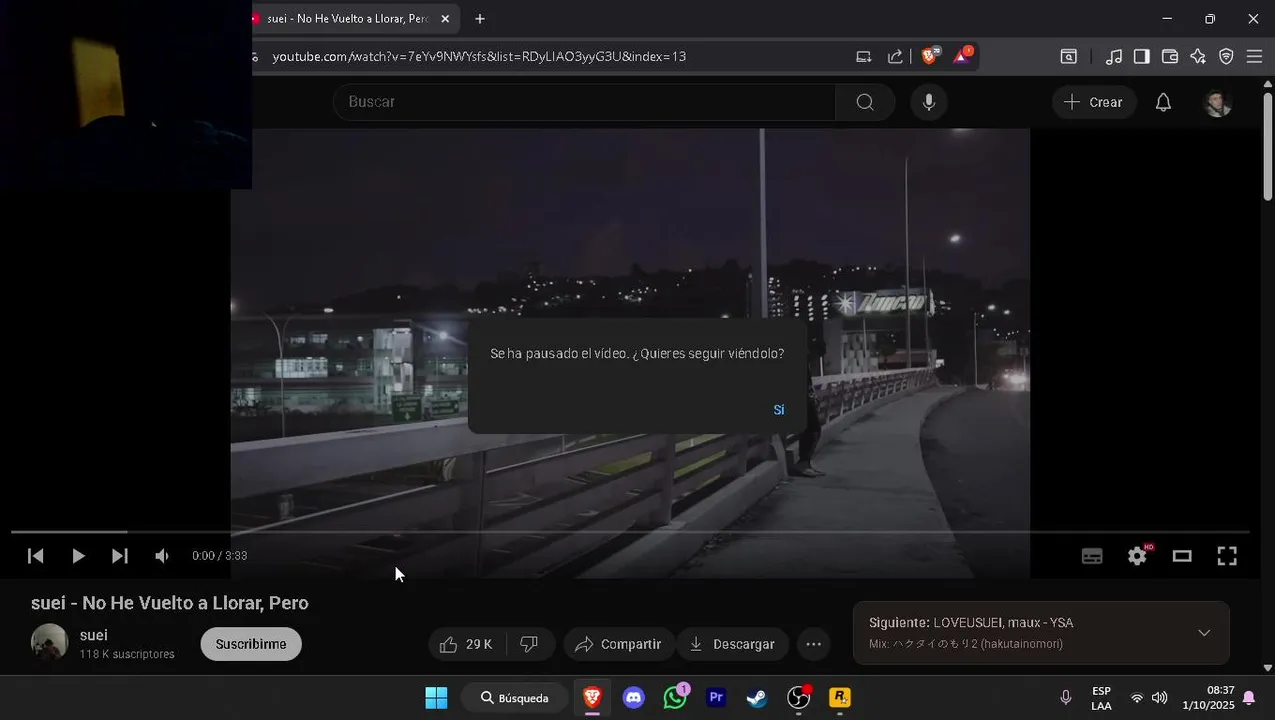
Task: Click the Compartir button
Action: pyautogui.click(x=619, y=644)
